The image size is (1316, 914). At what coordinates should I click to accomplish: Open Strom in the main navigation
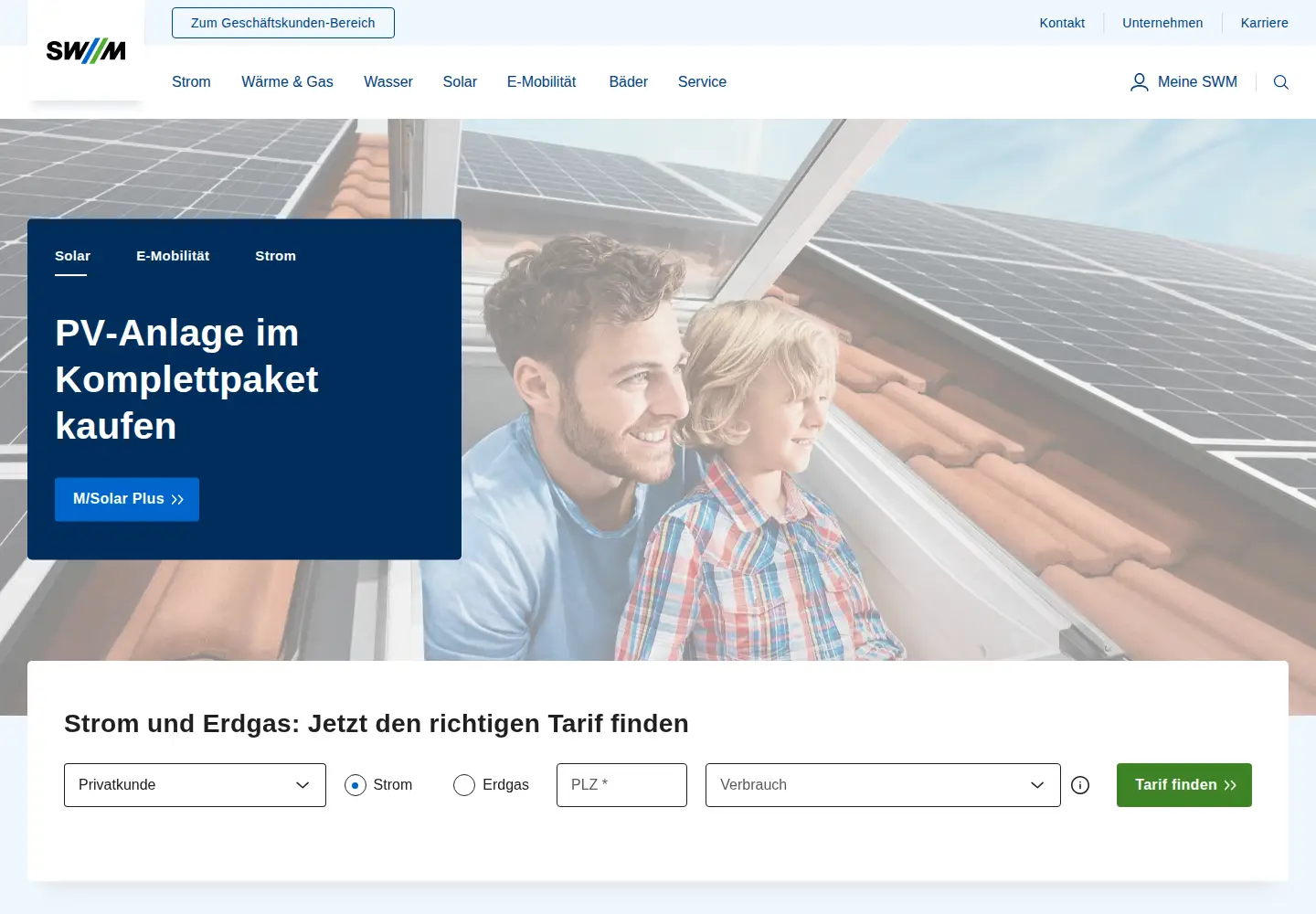191,82
